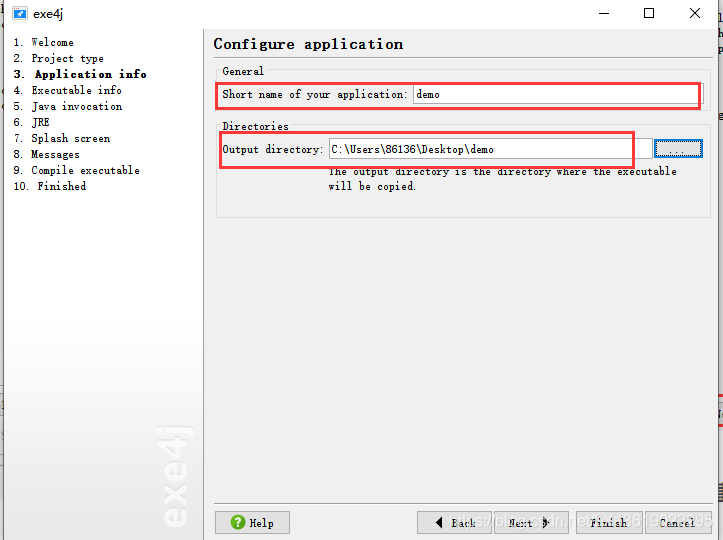Advance with the Next button
Image resolution: width=723 pixels, height=540 pixels.
coord(531,522)
